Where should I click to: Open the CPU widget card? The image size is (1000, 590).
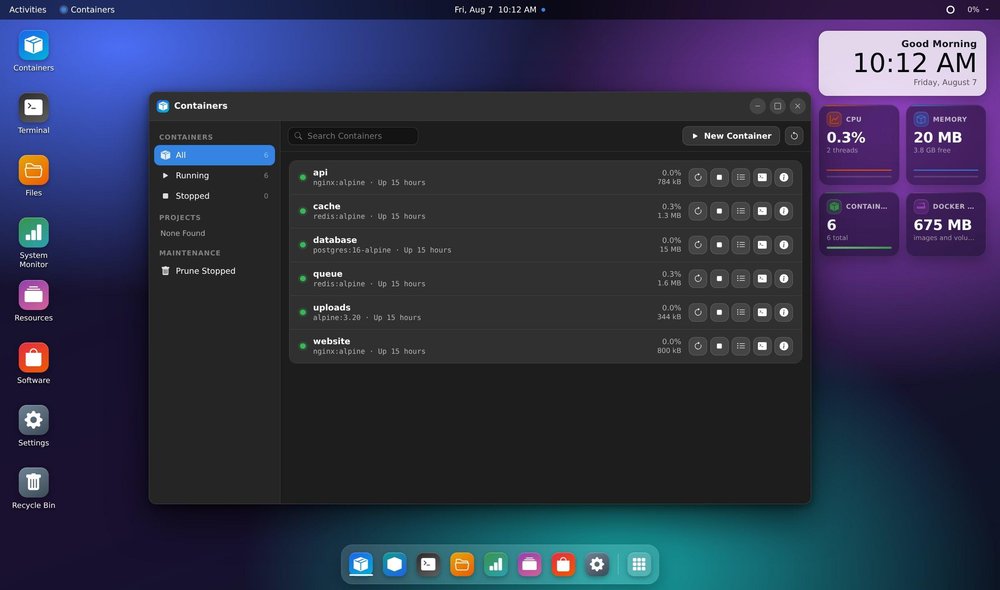859,145
